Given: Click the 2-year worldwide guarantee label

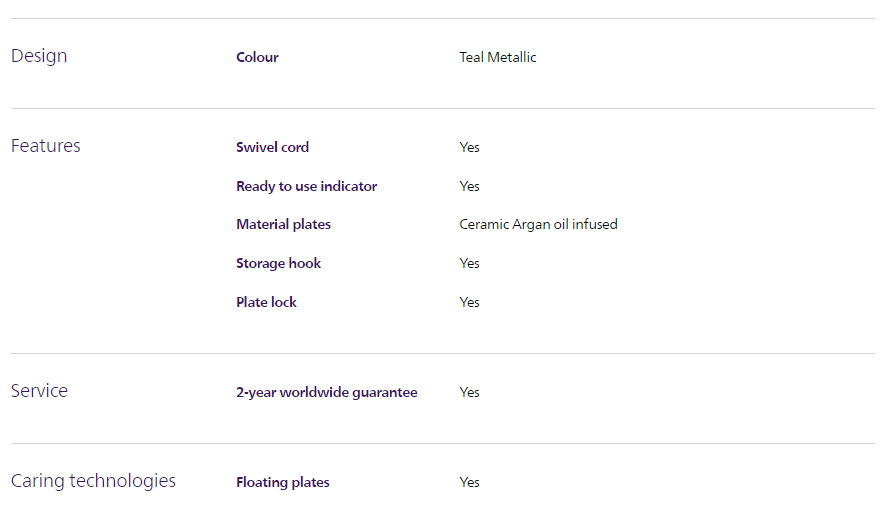Looking at the screenshot, I should point(326,392).
